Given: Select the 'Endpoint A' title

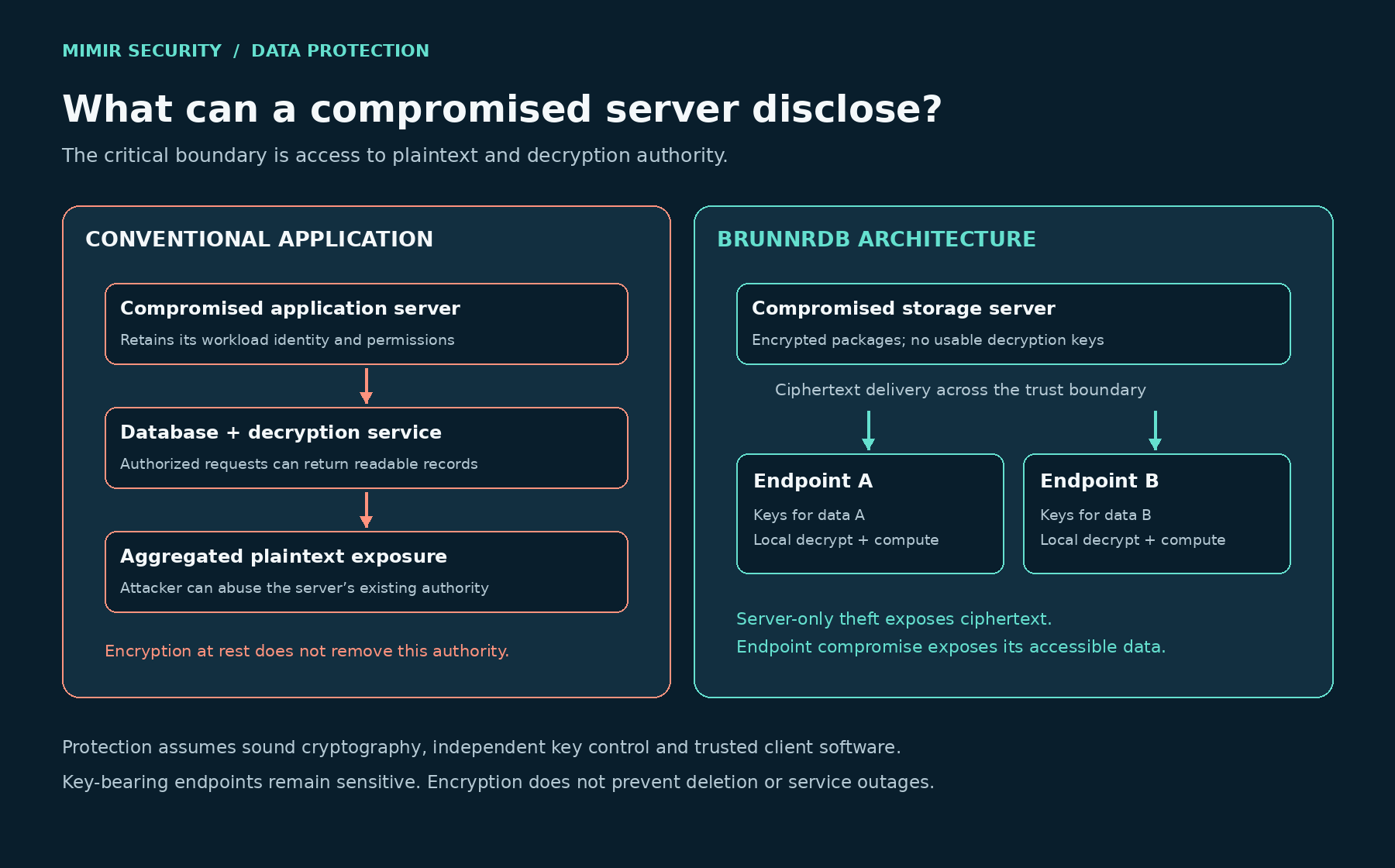Looking at the screenshot, I should [x=813, y=481].
